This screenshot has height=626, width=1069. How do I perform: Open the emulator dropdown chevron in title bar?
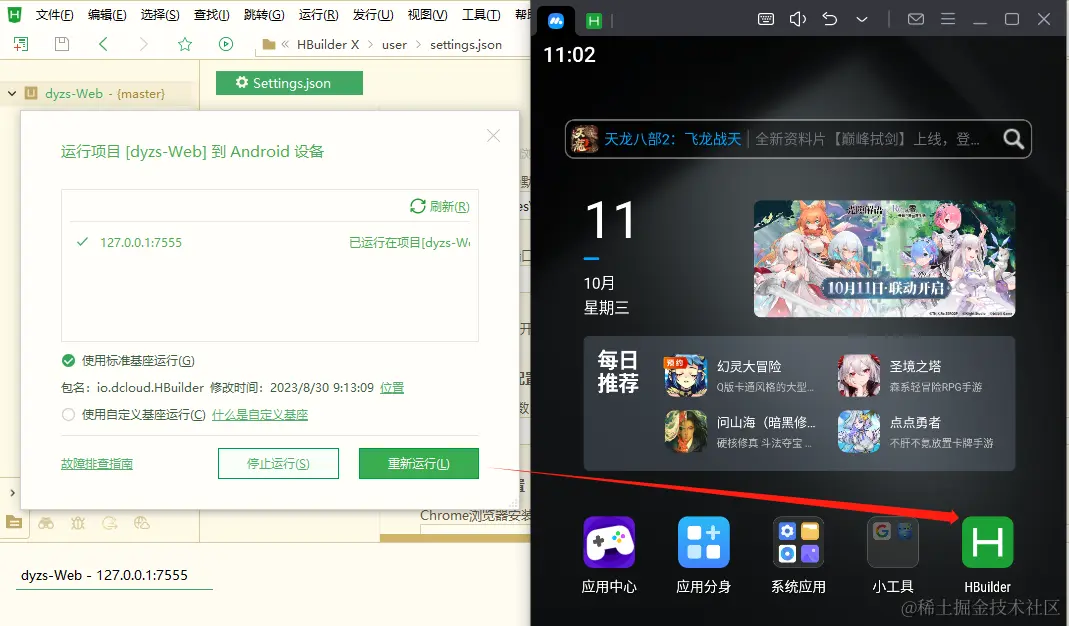862,19
